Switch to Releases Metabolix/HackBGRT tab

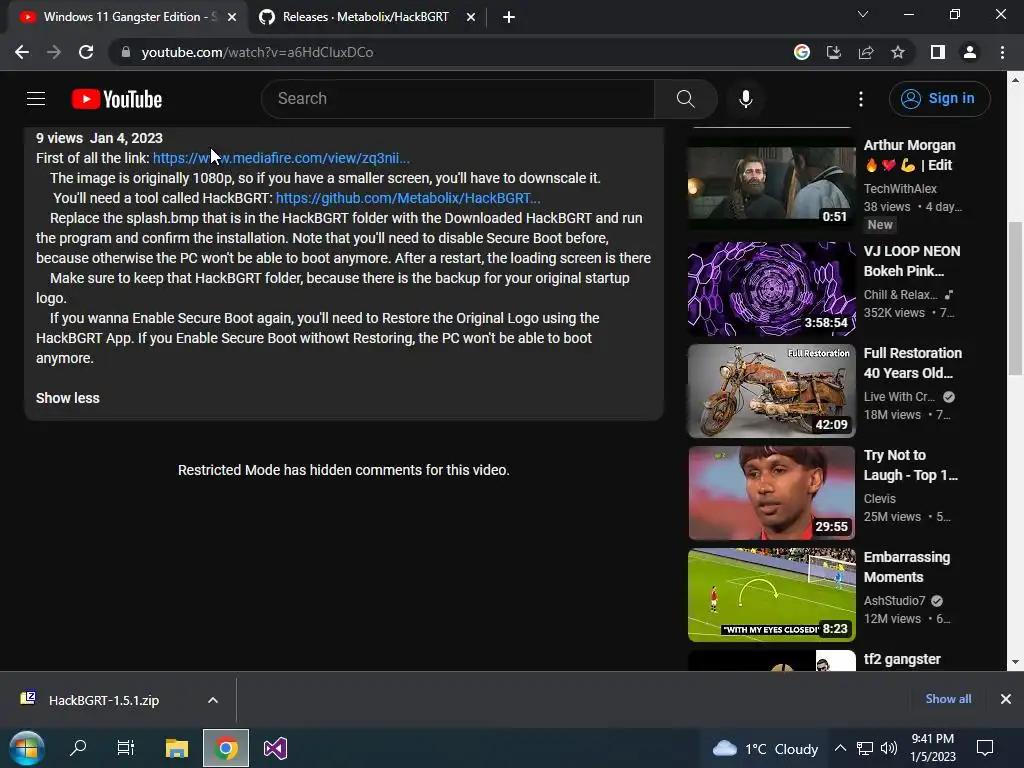(x=364, y=17)
